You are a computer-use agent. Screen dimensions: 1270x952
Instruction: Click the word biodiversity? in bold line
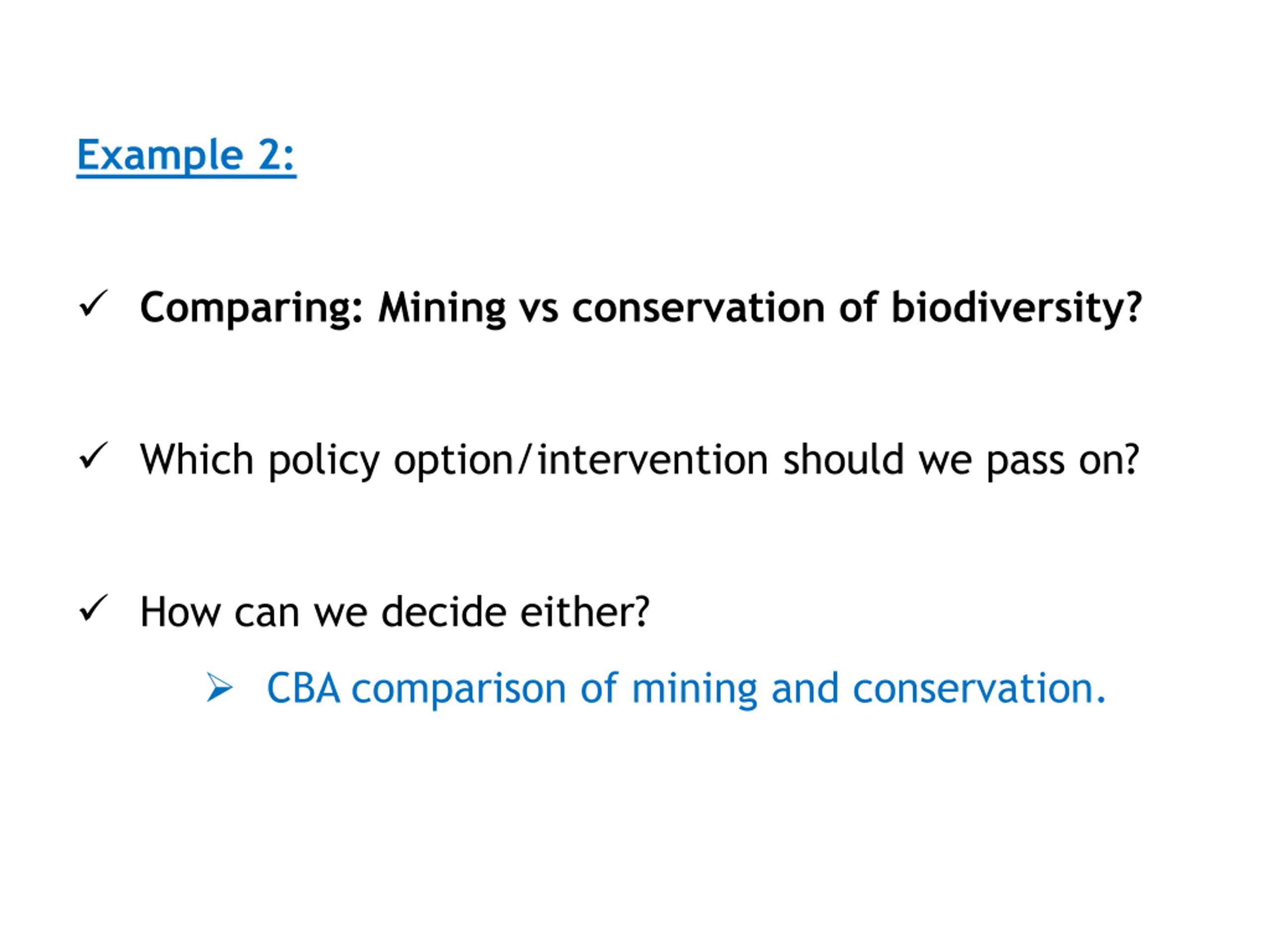pyautogui.click(x=1016, y=309)
